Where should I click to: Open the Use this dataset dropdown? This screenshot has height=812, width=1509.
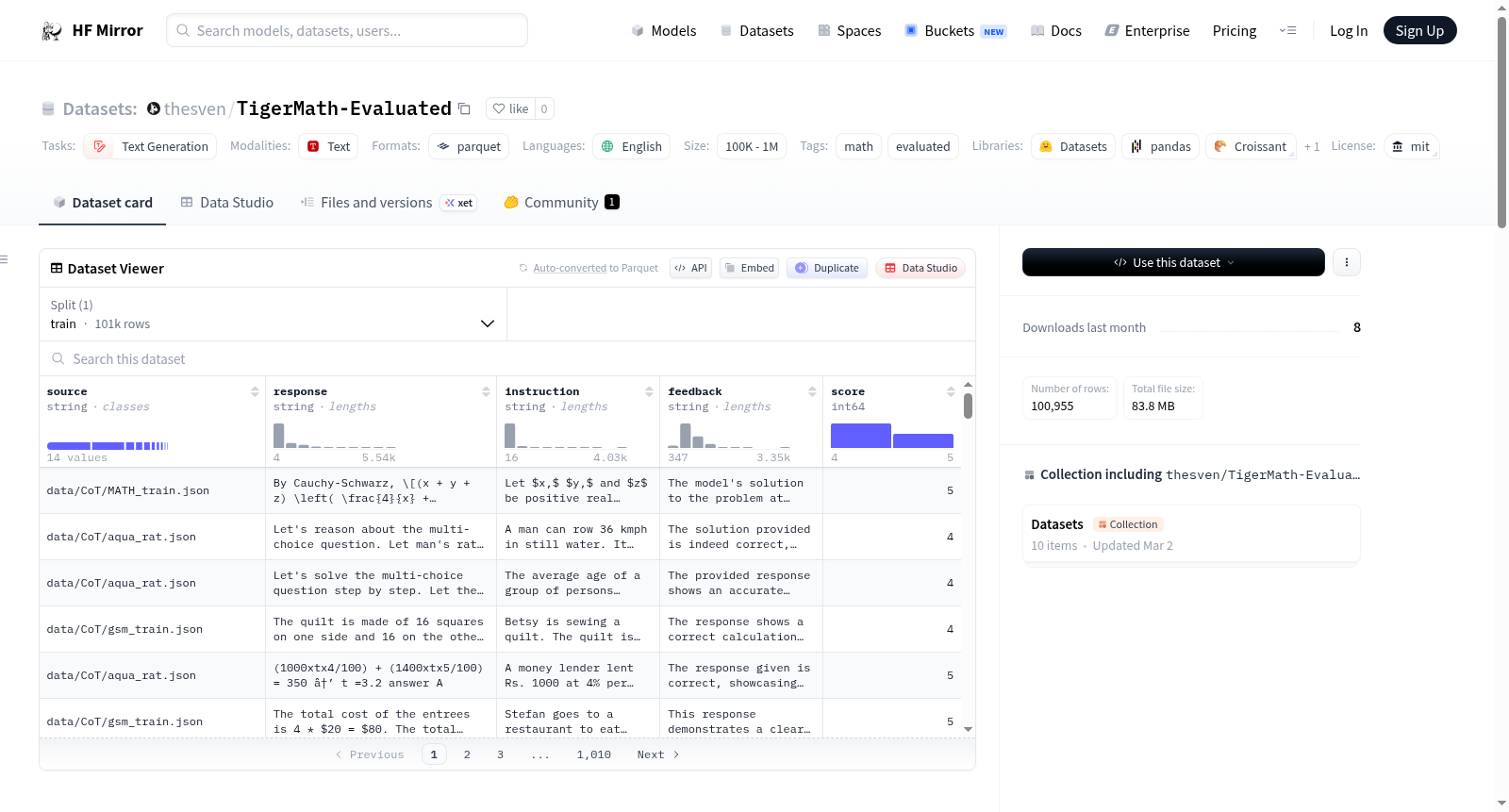click(1173, 262)
